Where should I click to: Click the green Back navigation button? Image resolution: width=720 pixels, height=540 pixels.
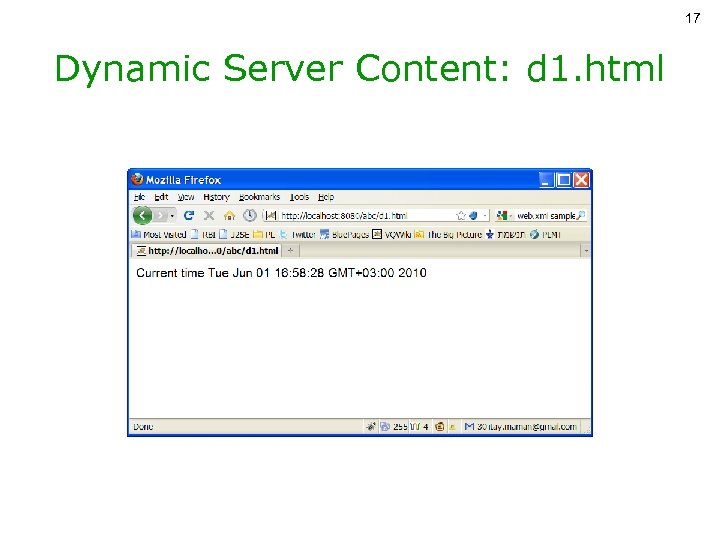142,215
